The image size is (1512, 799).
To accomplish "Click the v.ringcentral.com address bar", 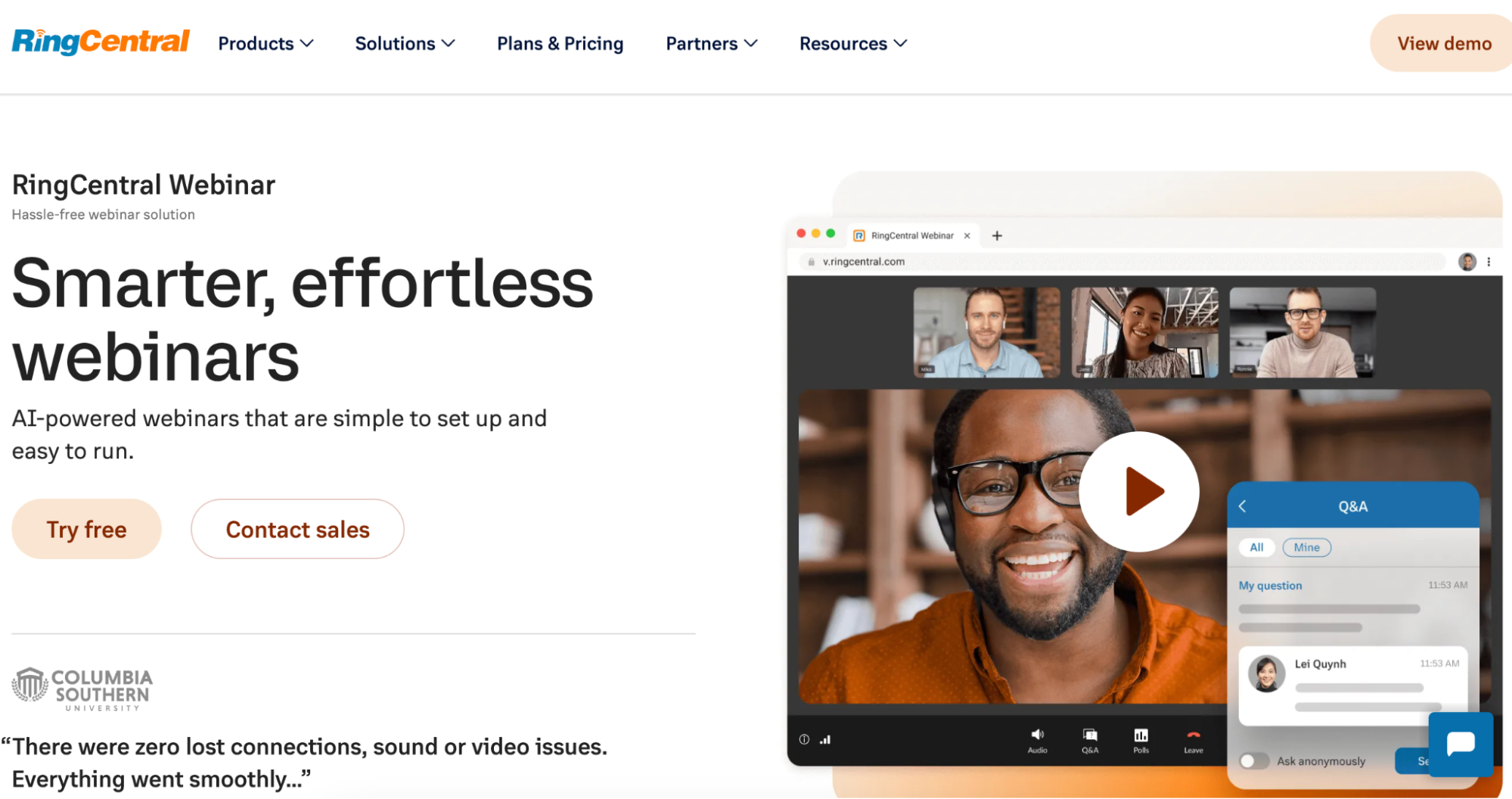I will pos(1122,262).
